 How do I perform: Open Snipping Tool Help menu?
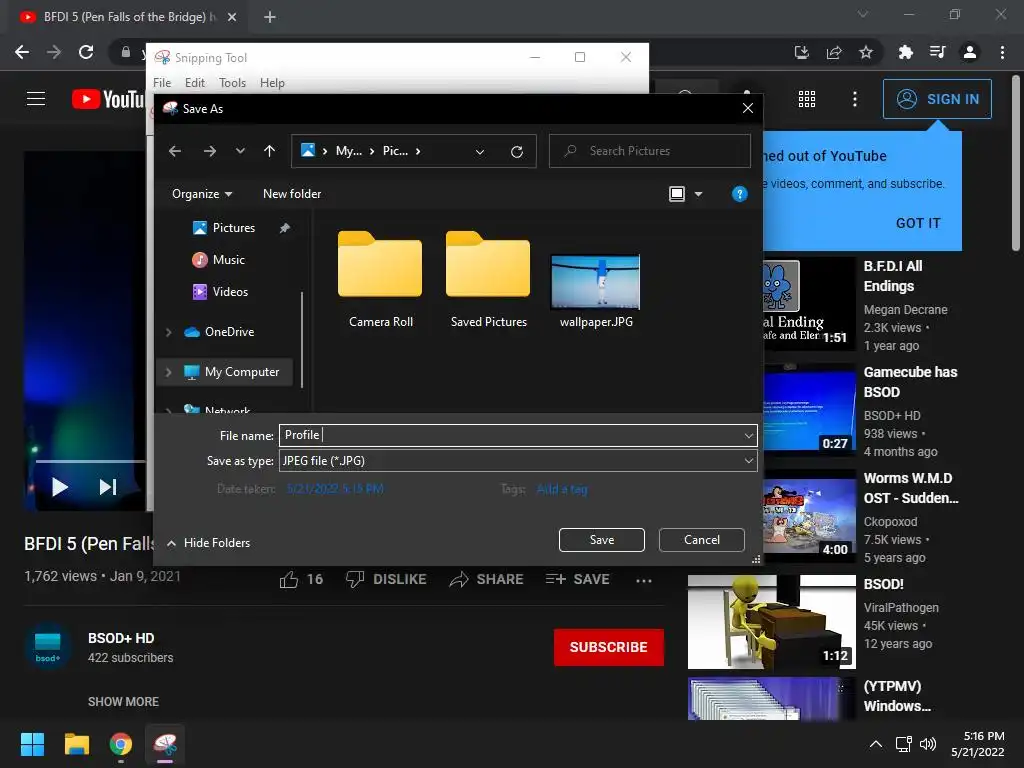[x=272, y=83]
